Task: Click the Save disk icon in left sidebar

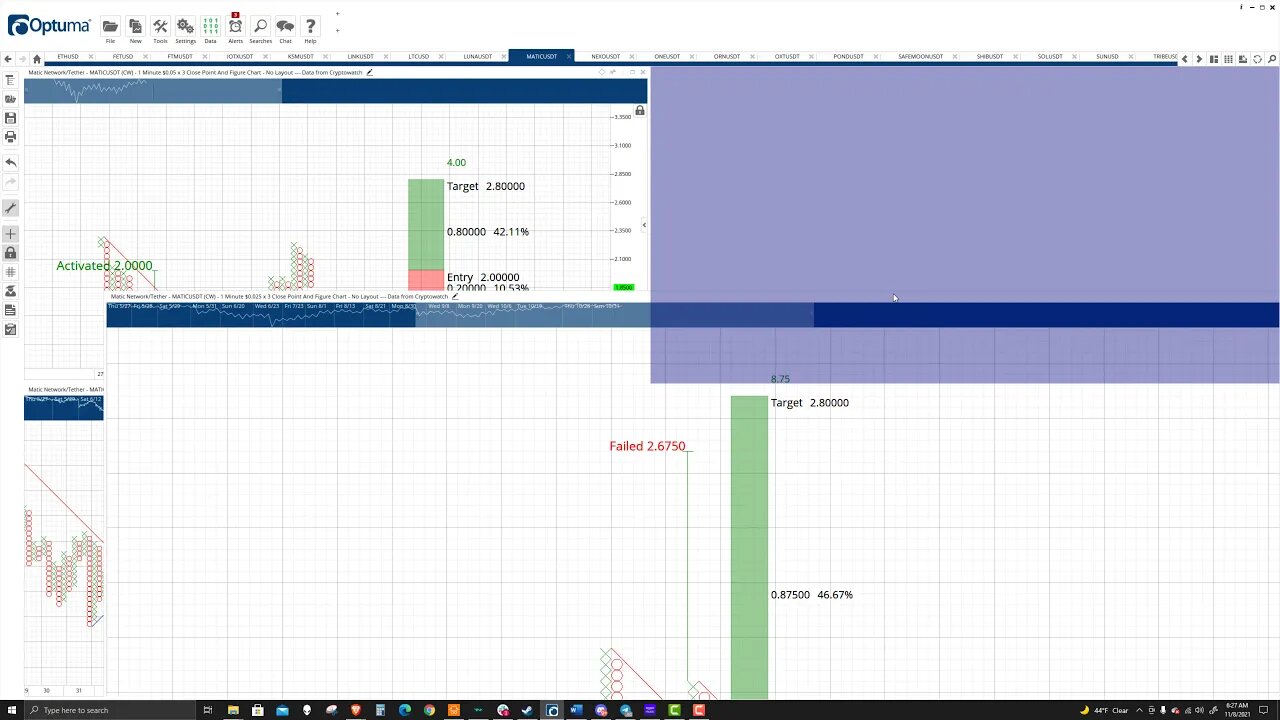Action: click(10, 118)
